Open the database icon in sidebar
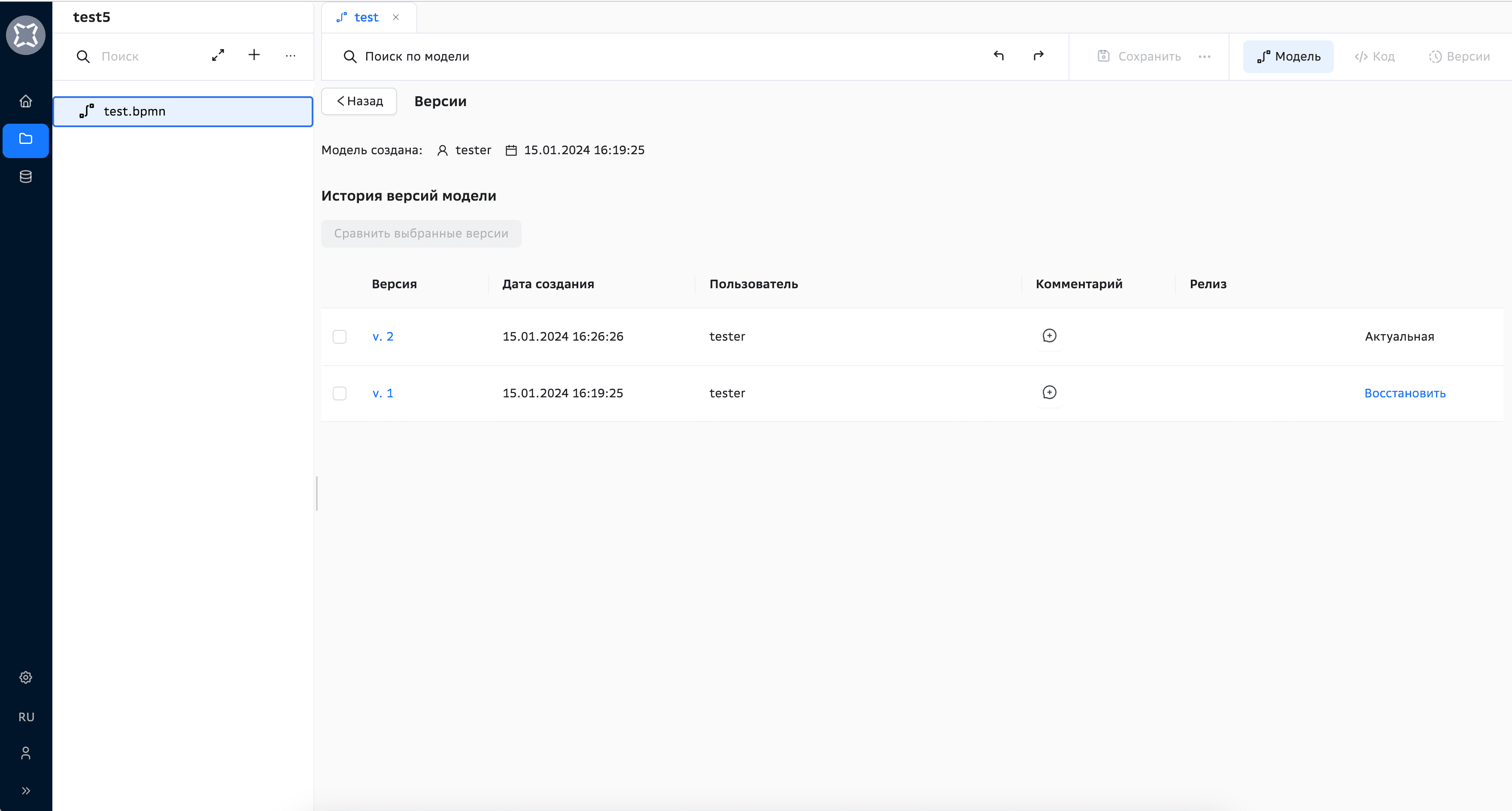Viewport: 1512px width, 811px height. pyautogui.click(x=25, y=176)
